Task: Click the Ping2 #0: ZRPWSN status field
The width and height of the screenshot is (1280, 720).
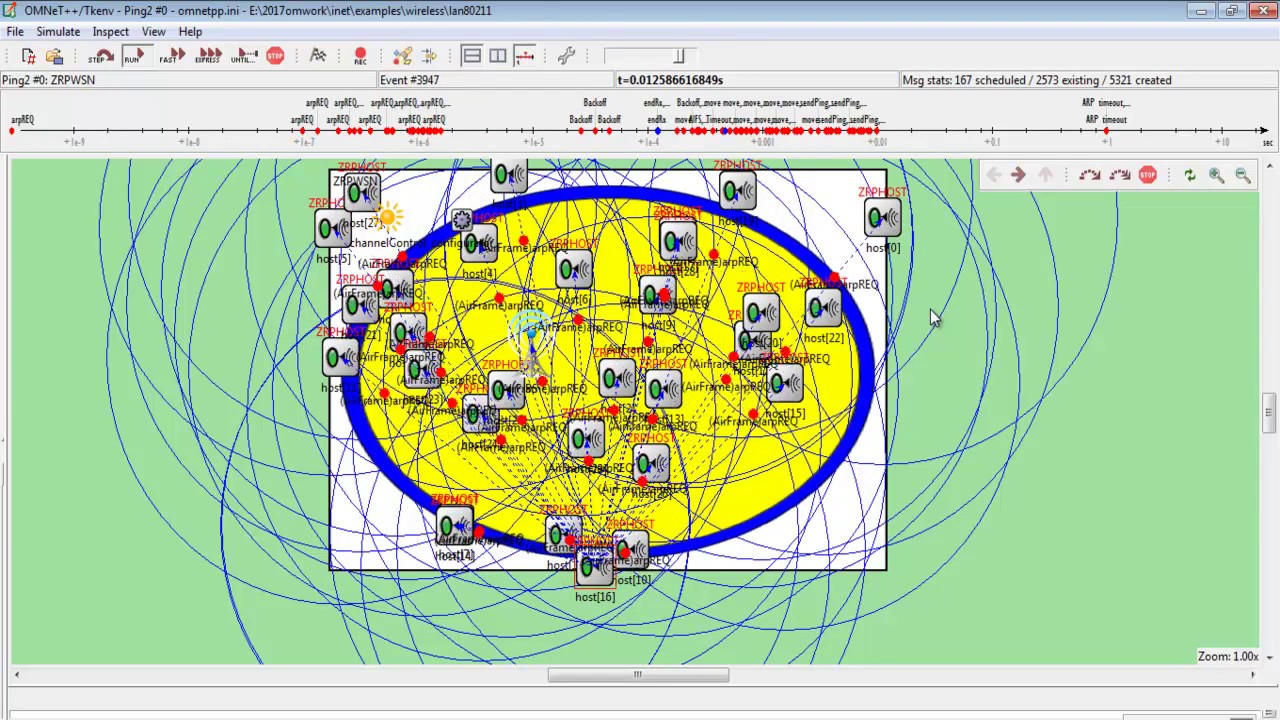Action: click(188, 80)
